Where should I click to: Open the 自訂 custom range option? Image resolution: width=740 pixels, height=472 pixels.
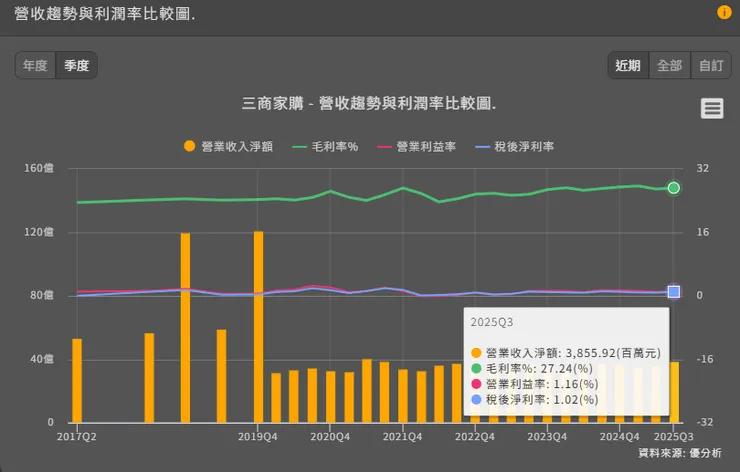pos(711,65)
